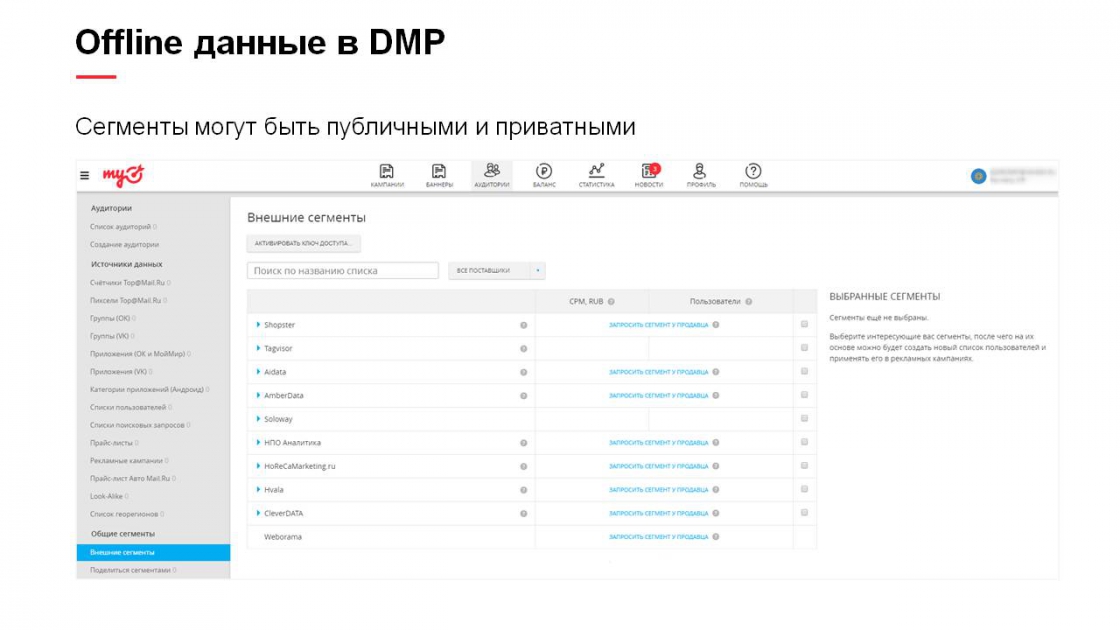The height and width of the screenshot is (630, 1120).
Task: Expand the Soloway provider row
Action: 258,419
